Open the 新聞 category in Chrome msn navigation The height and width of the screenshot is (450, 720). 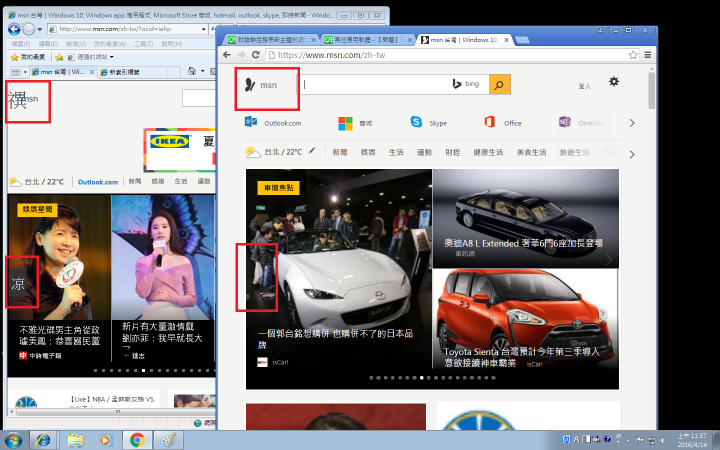[340, 152]
